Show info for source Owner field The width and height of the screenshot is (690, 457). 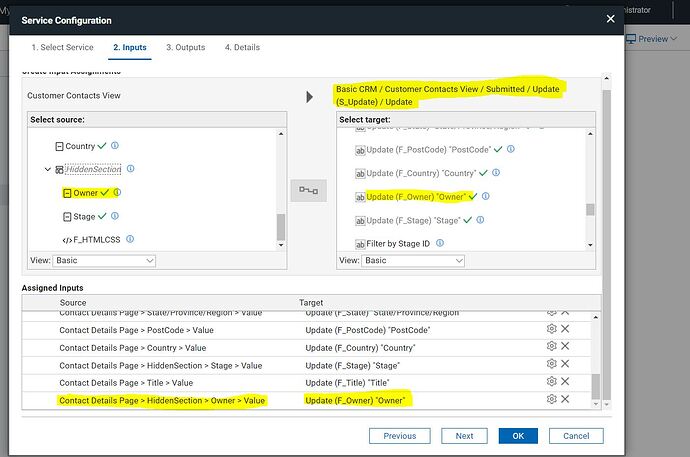coord(117,192)
